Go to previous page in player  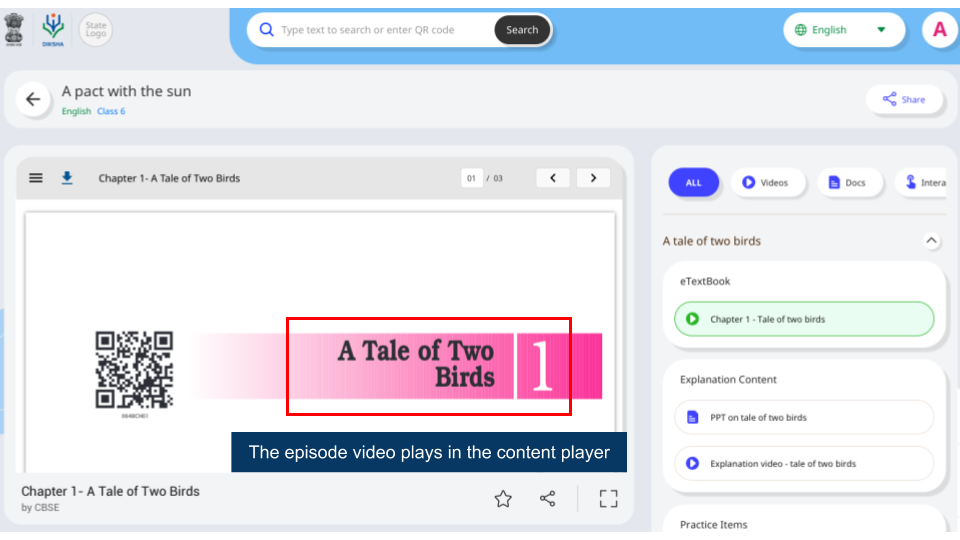click(x=553, y=178)
